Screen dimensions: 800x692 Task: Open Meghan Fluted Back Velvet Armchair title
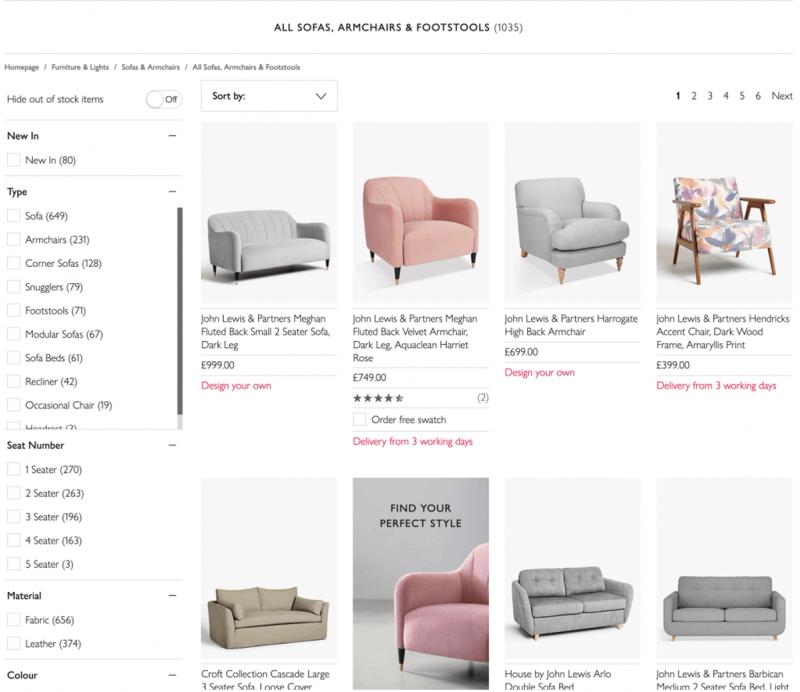tap(415, 338)
